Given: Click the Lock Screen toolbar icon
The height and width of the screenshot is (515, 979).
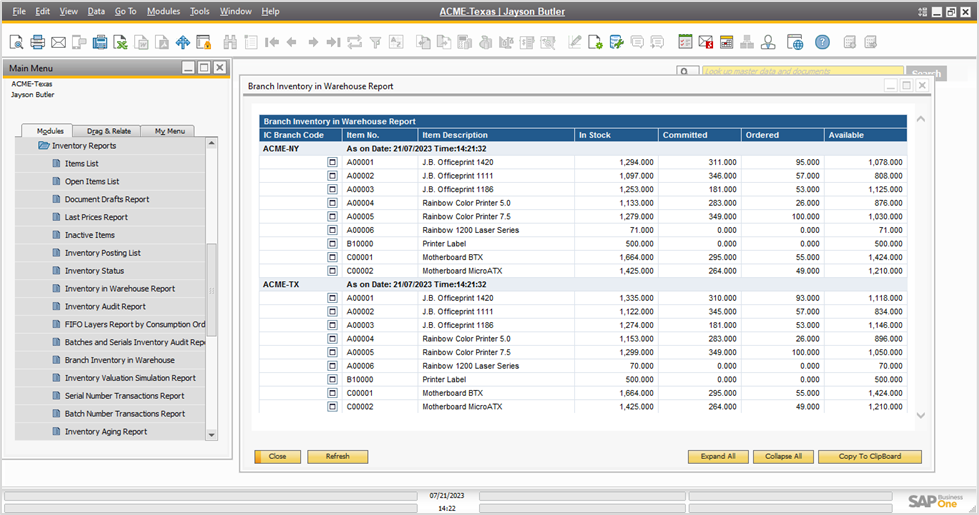Looking at the screenshot, I should pyautogui.click(x=204, y=42).
